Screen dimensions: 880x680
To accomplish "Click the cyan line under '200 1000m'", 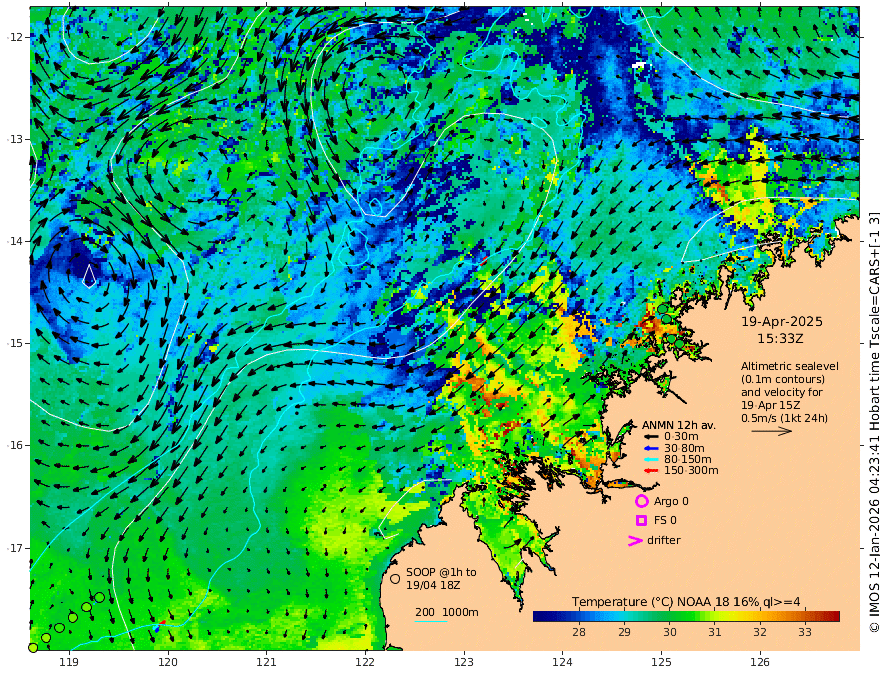I will (x=430, y=621).
